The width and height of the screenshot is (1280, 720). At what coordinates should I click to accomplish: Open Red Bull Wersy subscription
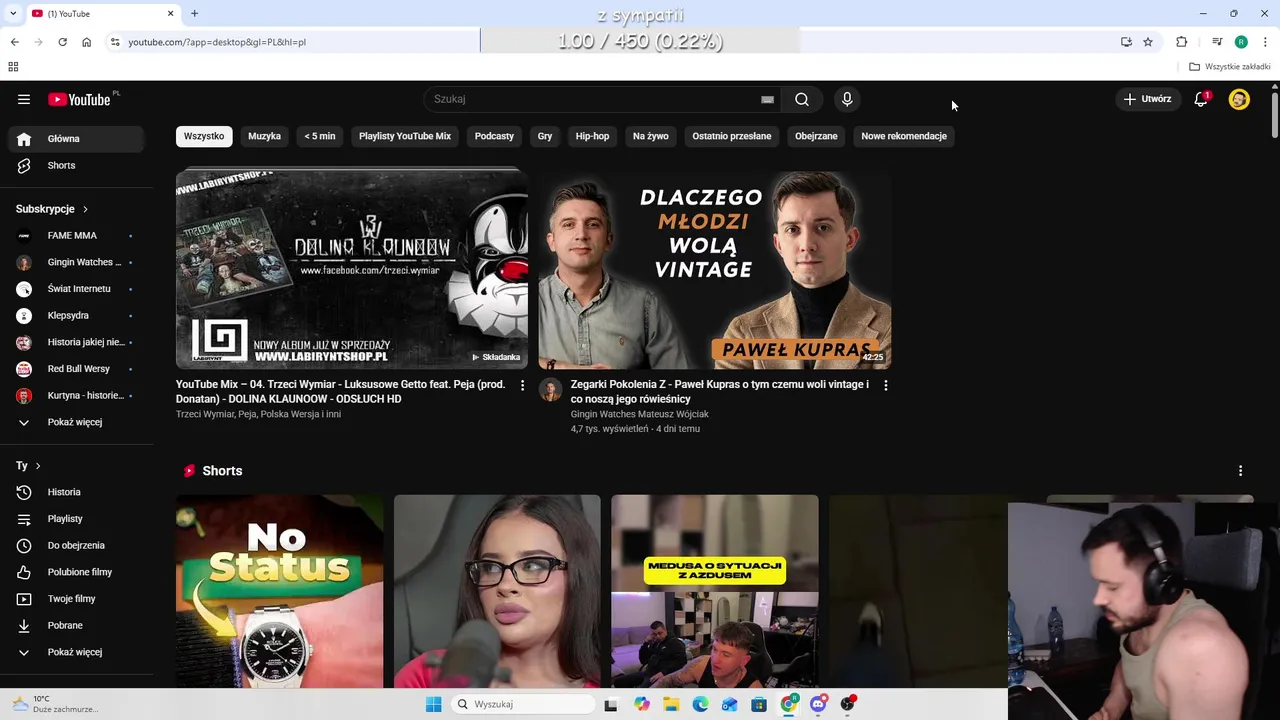click(x=76, y=369)
